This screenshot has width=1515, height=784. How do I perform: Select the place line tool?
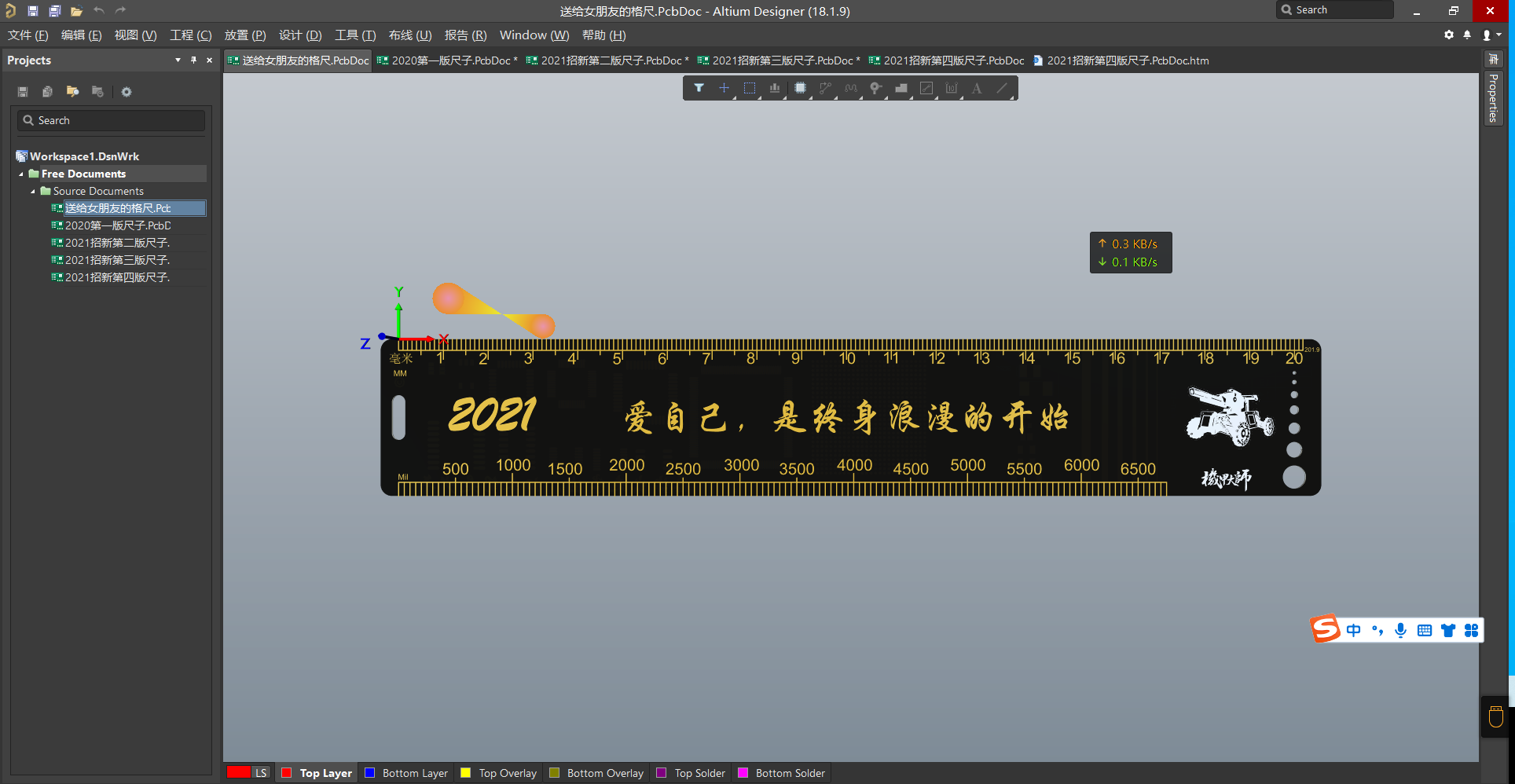click(x=1002, y=88)
